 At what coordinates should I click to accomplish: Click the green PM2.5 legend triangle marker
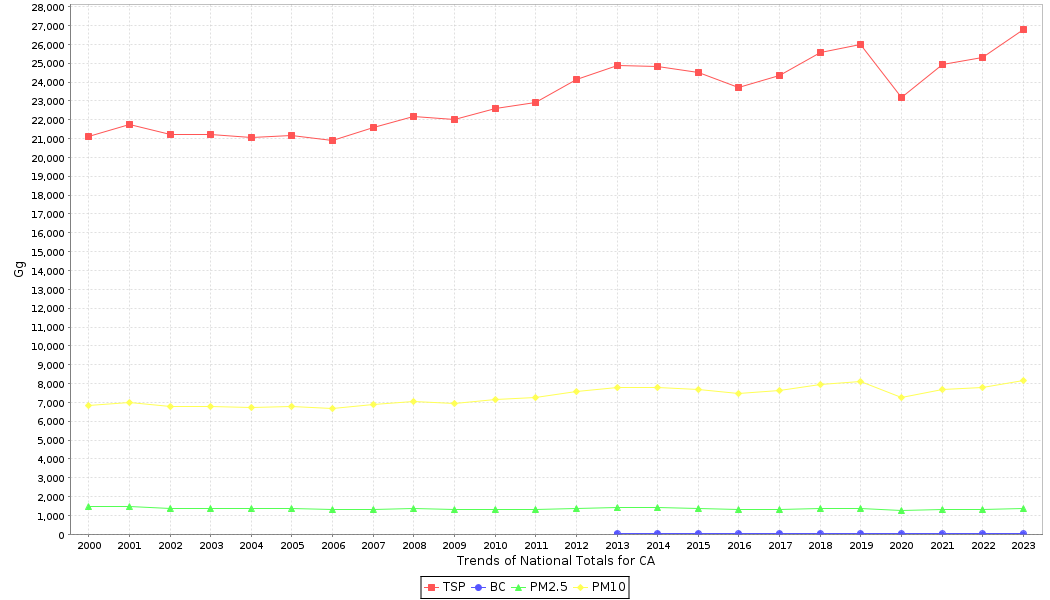click(x=518, y=587)
